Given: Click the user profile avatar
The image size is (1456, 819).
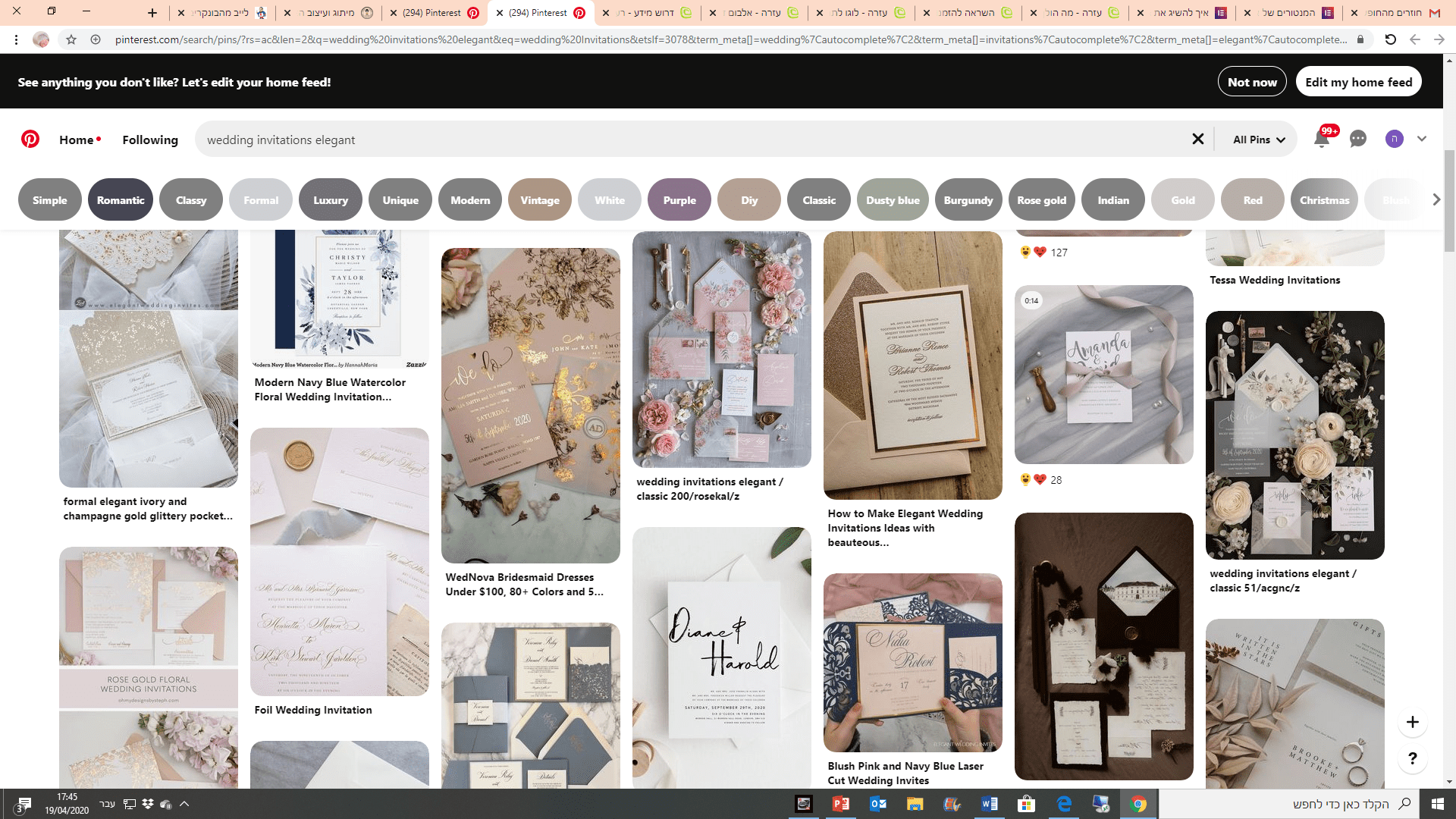Looking at the screenshot, I should tap(1394, 140).
